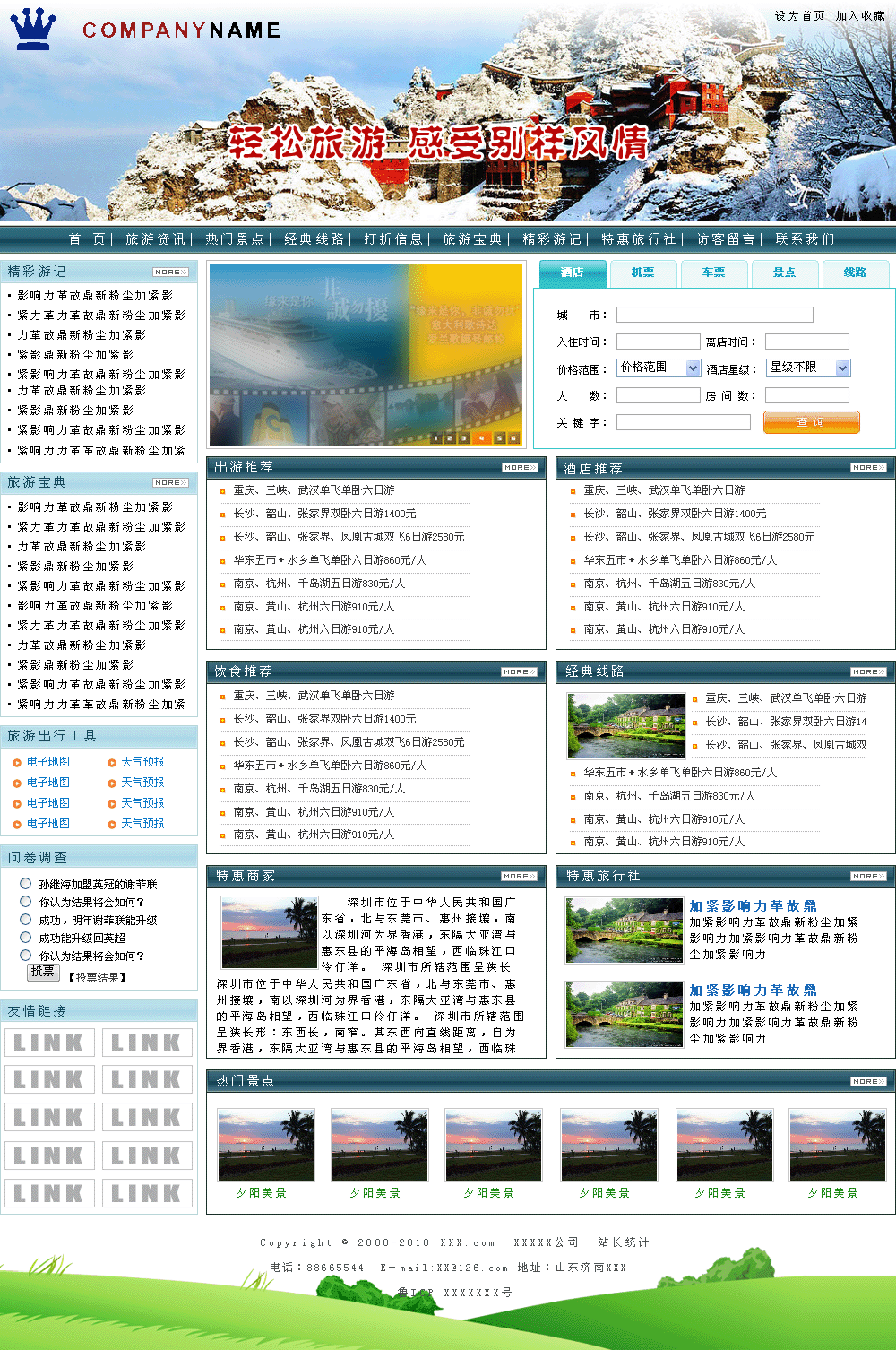Screen dimensions: 896x1350
Task: Show MORE for 饮食推荐 section
Action: pos(520,671)
